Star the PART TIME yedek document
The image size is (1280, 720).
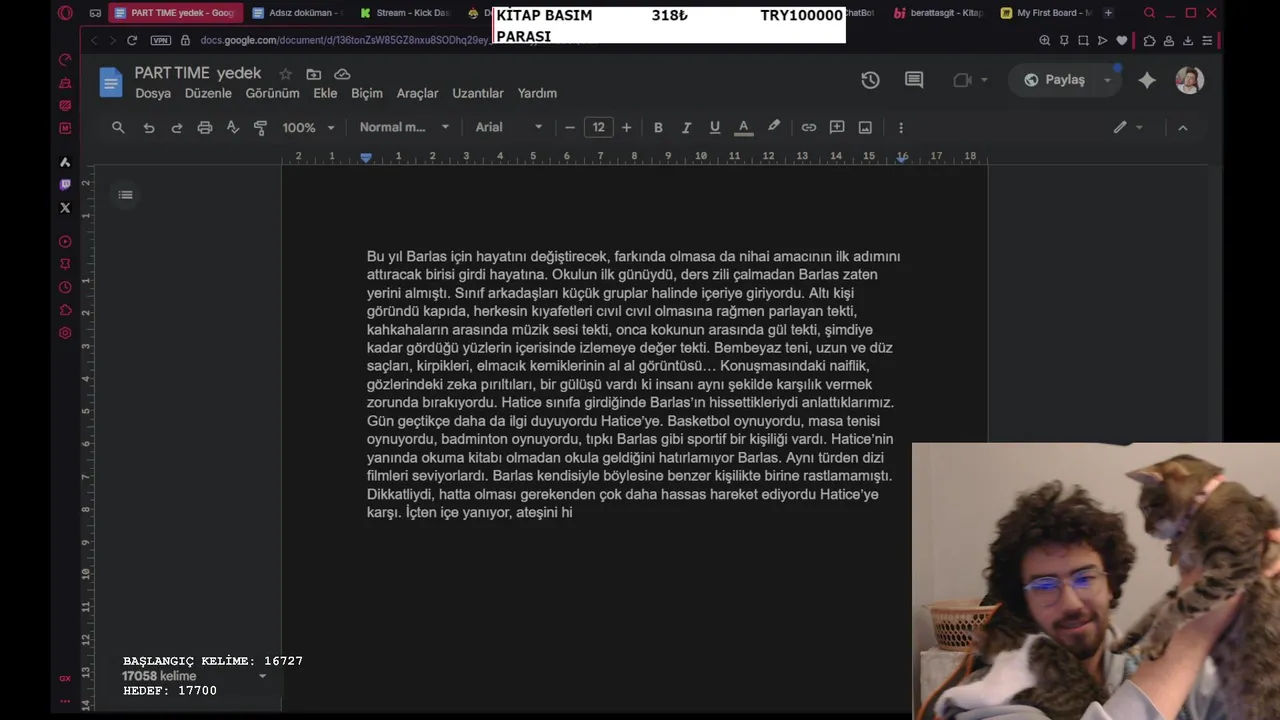tap(286, 74)
